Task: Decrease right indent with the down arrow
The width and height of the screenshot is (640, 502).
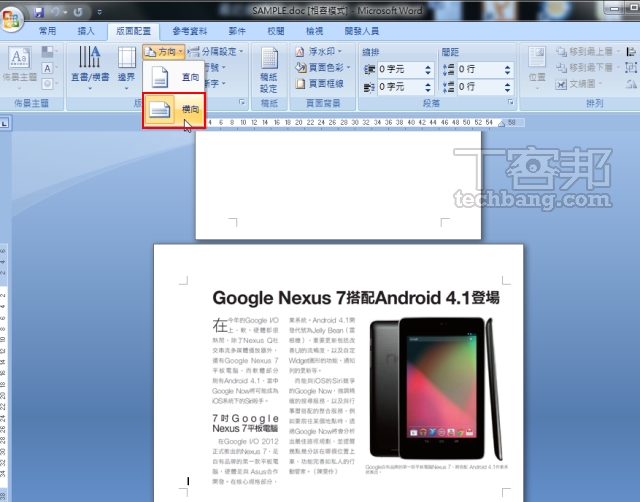Action: point(428,90)
